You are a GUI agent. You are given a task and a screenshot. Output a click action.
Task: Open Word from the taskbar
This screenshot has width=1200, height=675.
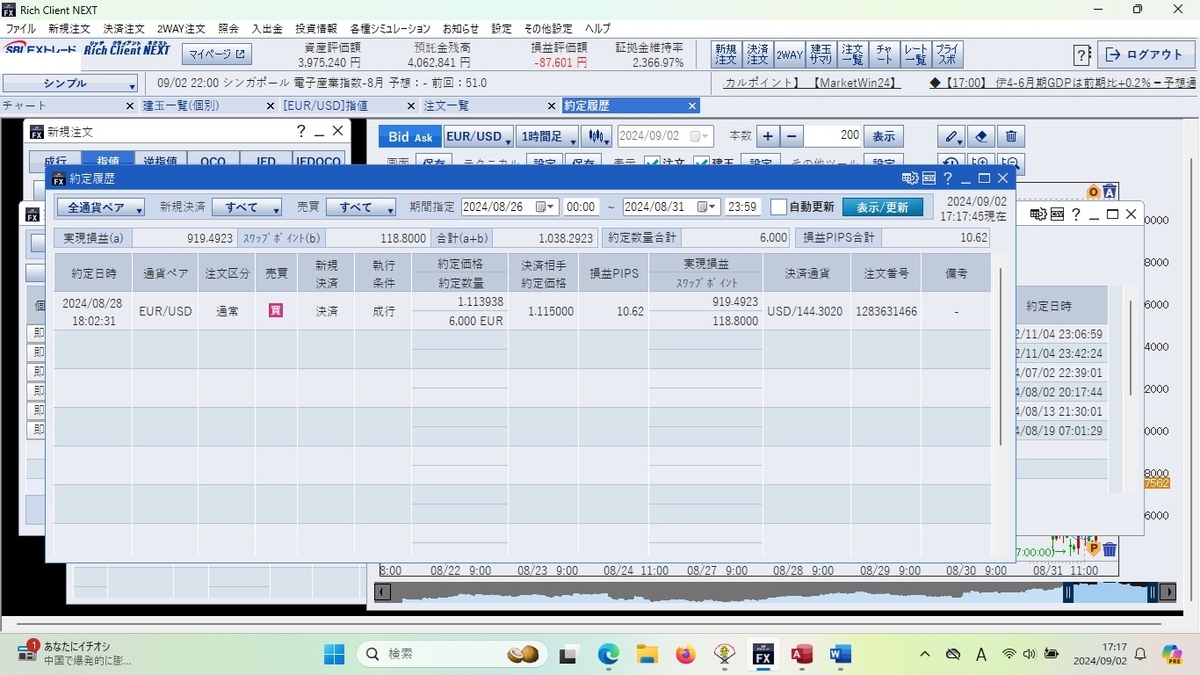pyautogui.click(x=839, y=655)
